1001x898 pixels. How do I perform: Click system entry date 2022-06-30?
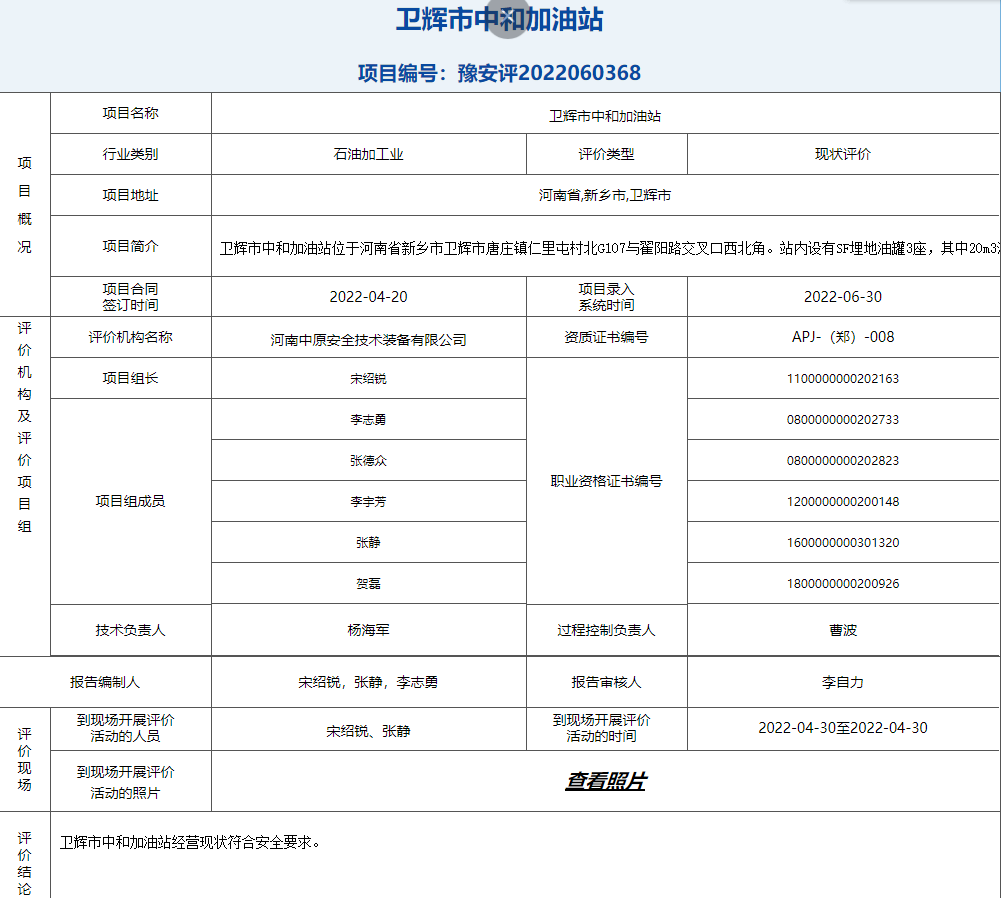coord(843,297)
